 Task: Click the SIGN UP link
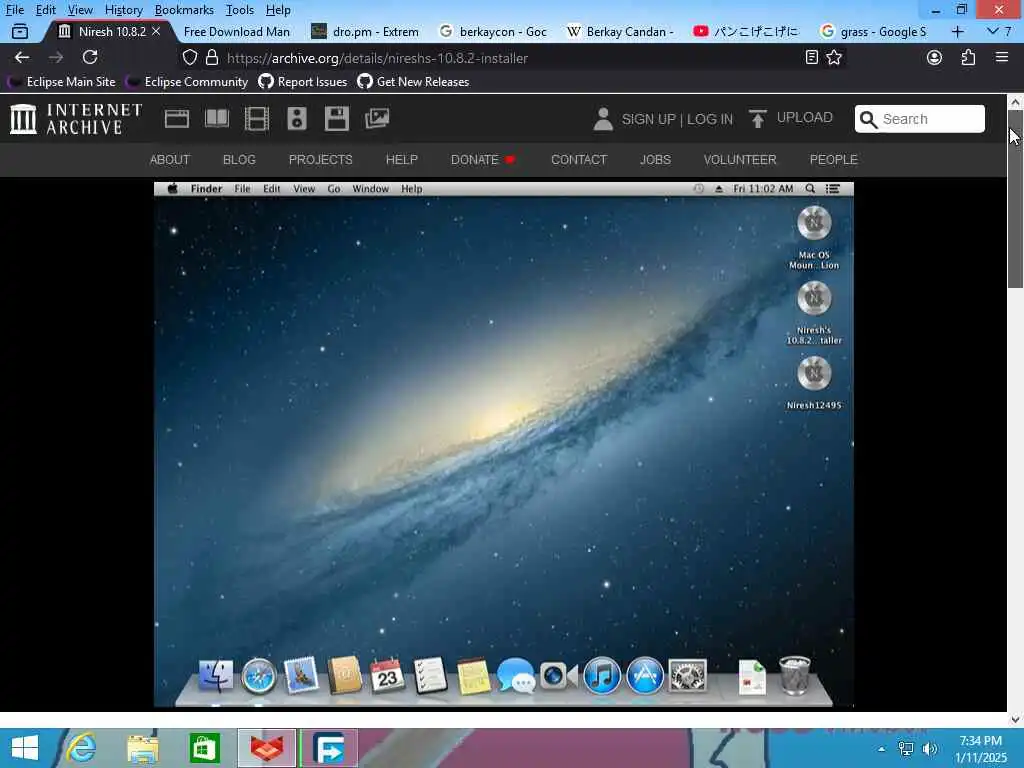[x=648, y=119]
